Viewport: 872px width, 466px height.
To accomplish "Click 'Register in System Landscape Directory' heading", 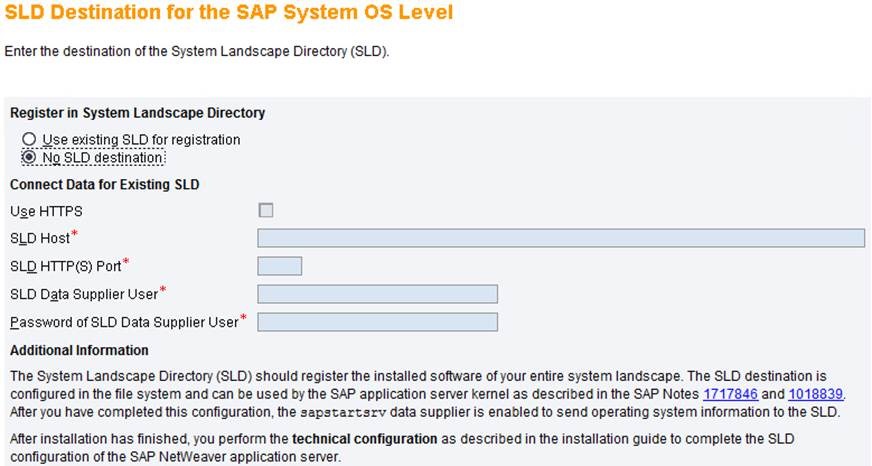I will [137, 113].
